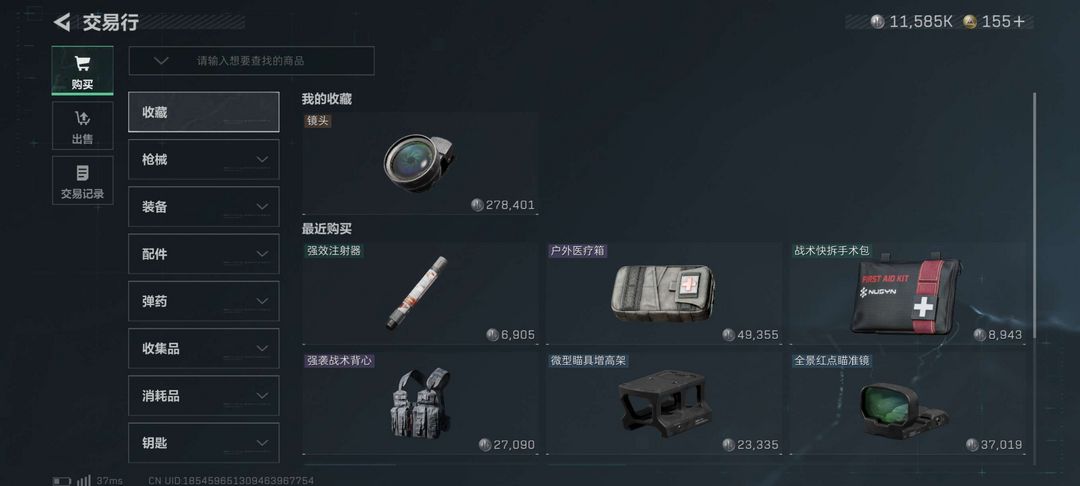The height and width of the screenshot is (486, 1080).
Task: Select the 收藏 favorites category
Action: pos(204,112)
